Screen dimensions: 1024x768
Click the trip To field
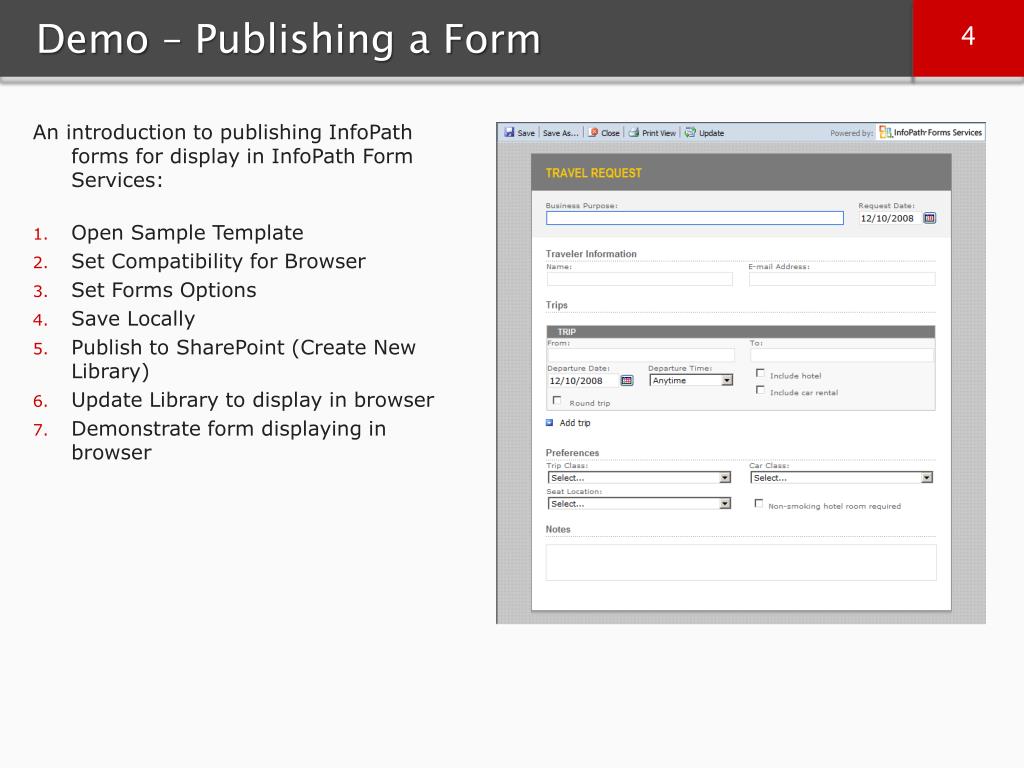(x=842, y=355)
